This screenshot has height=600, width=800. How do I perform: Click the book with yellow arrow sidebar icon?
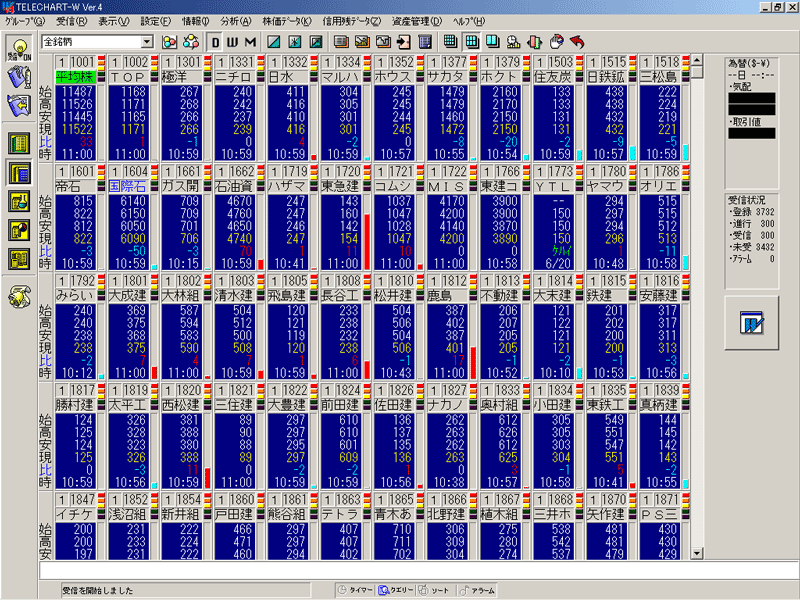coord(19,105)
